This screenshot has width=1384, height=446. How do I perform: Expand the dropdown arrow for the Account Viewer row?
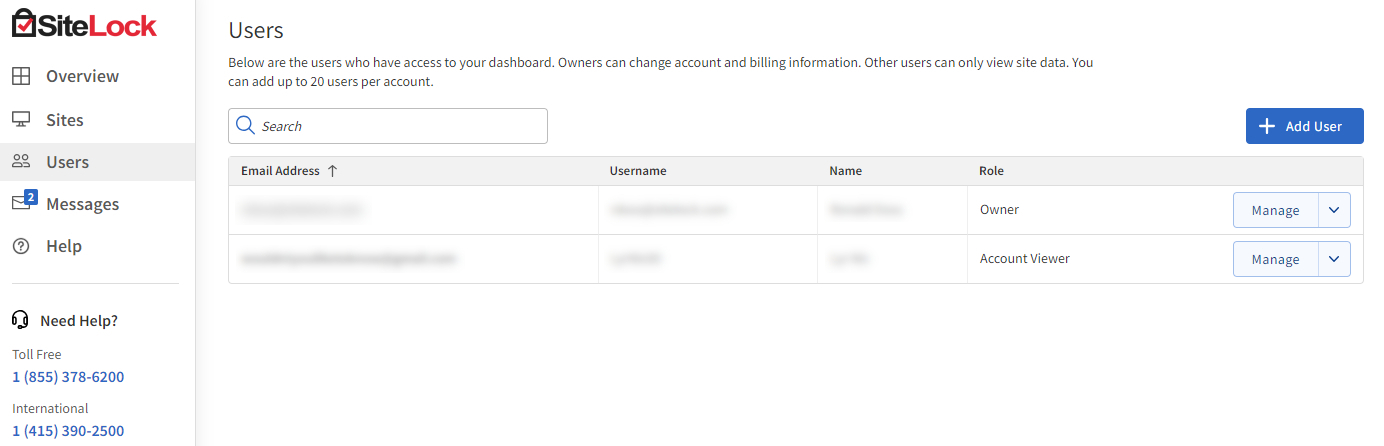tap(1334, 259)
